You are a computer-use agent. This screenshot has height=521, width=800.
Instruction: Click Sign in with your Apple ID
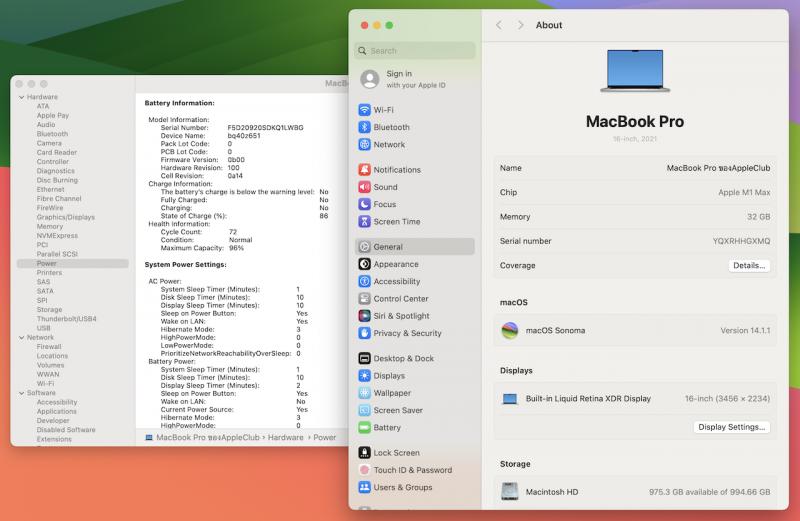pos(415,79)
